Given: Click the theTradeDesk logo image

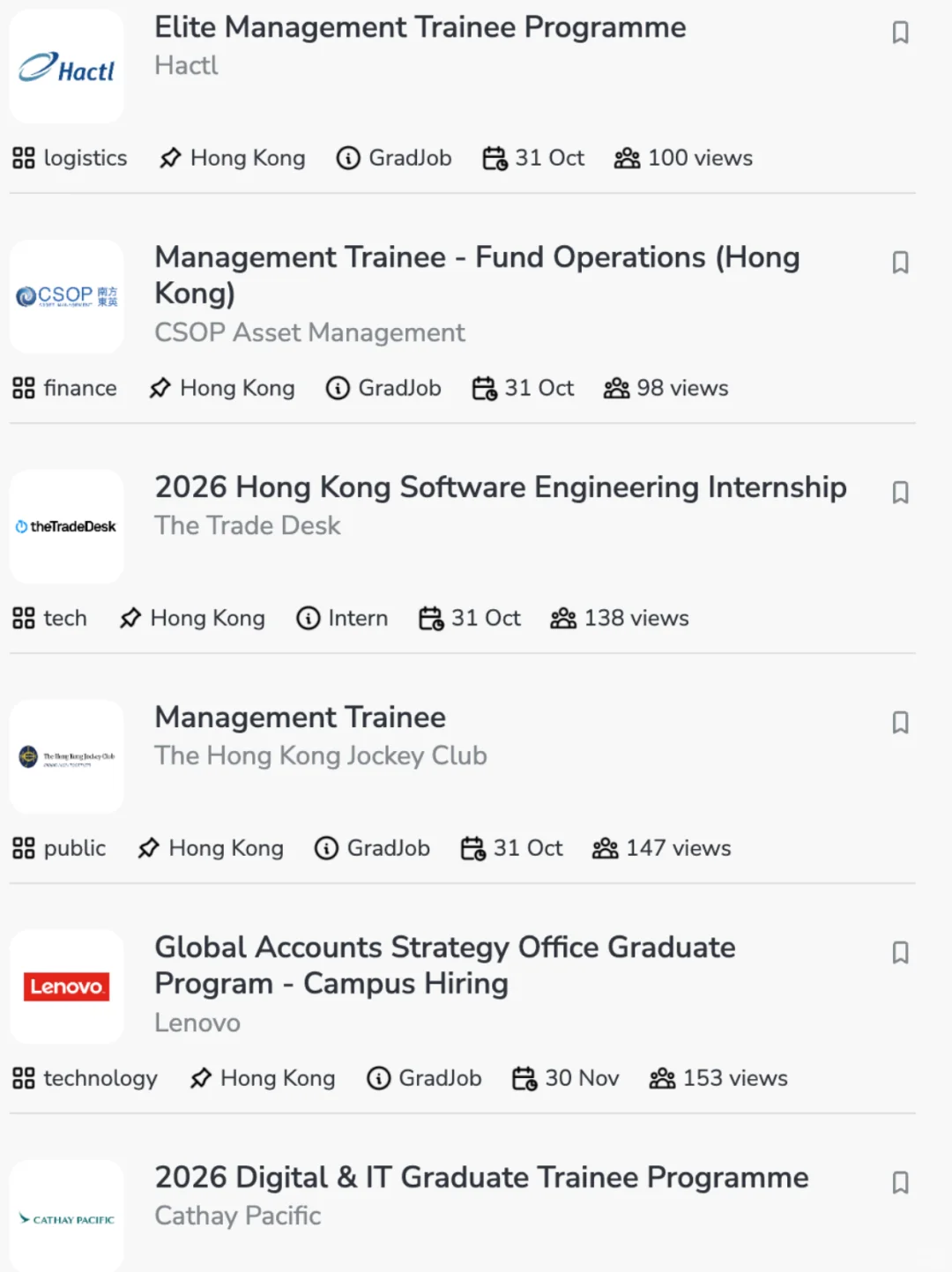Looking at the screenshot, I should 67,526.
